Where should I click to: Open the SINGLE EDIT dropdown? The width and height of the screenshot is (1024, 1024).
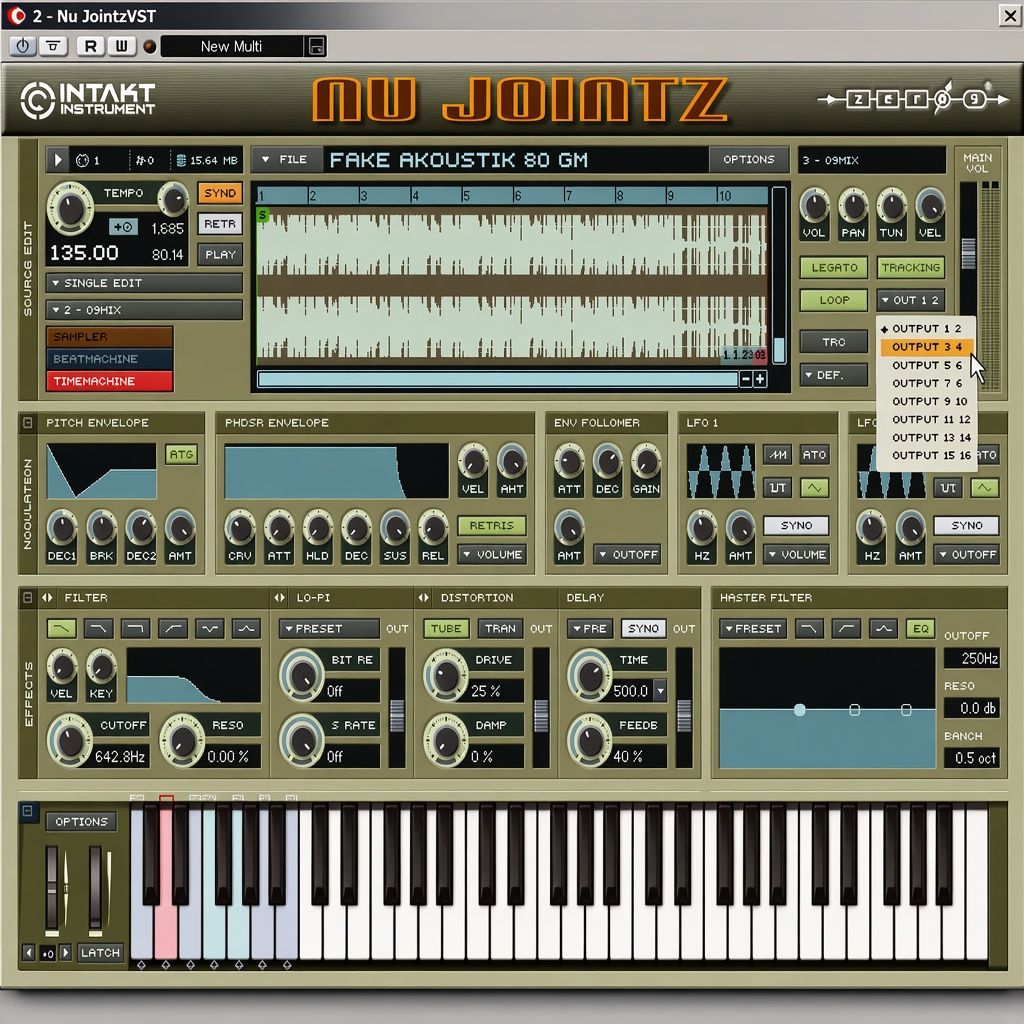point(144,283)
